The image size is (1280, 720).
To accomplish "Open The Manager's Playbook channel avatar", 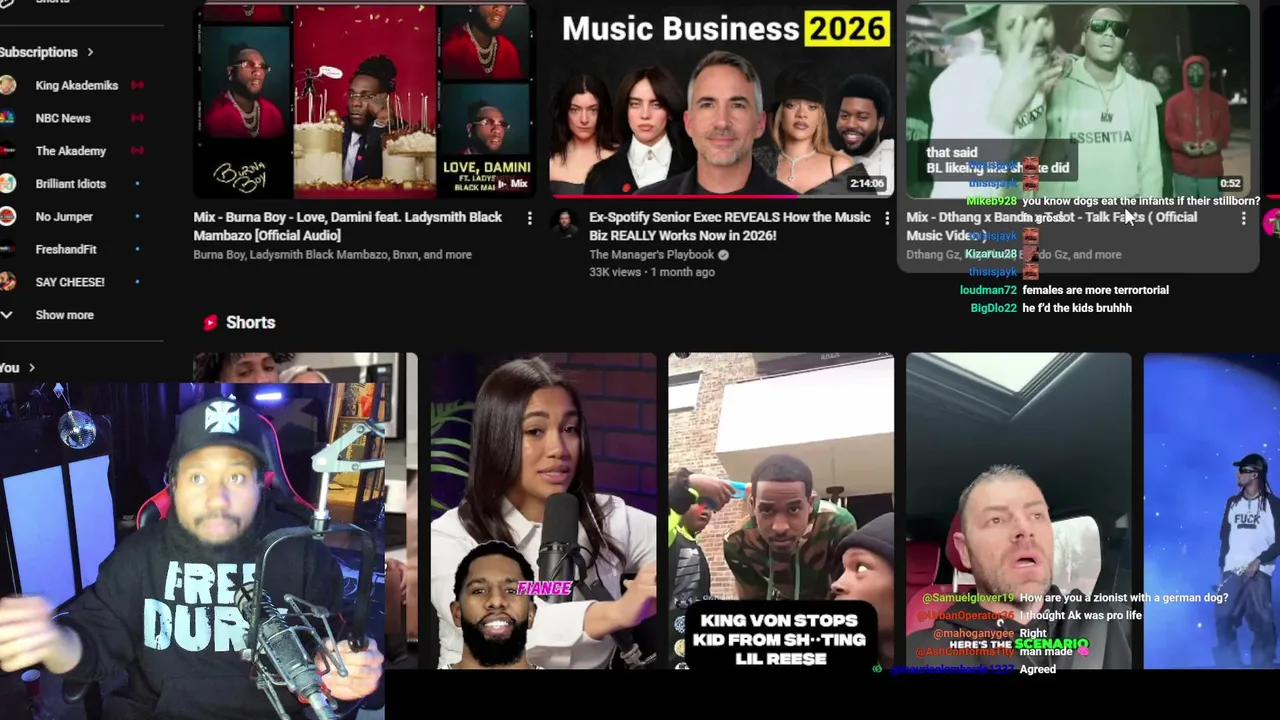I will 565,224.
